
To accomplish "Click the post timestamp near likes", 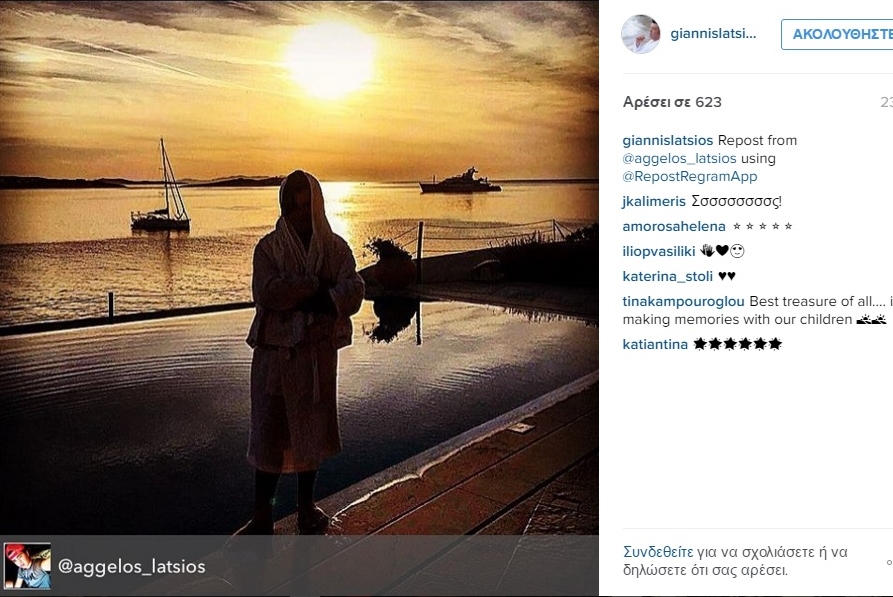I will [886, 102].
